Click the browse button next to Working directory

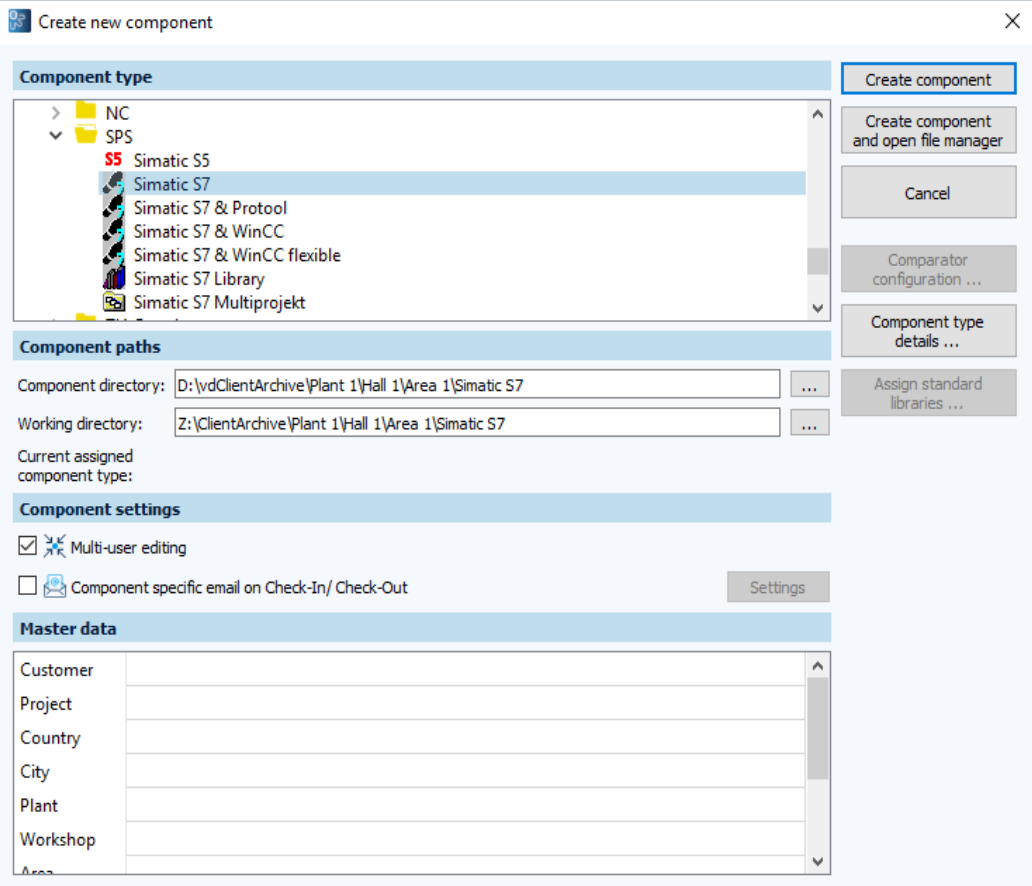point(809,422)
